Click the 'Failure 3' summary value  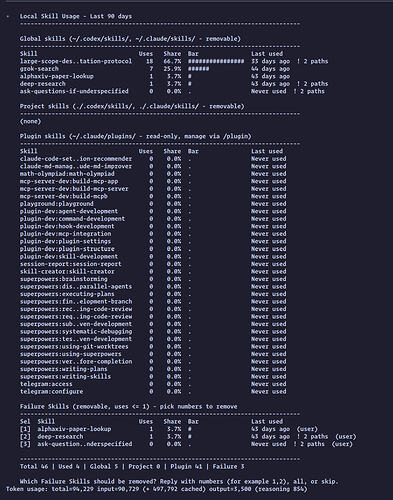coord(228,467)
